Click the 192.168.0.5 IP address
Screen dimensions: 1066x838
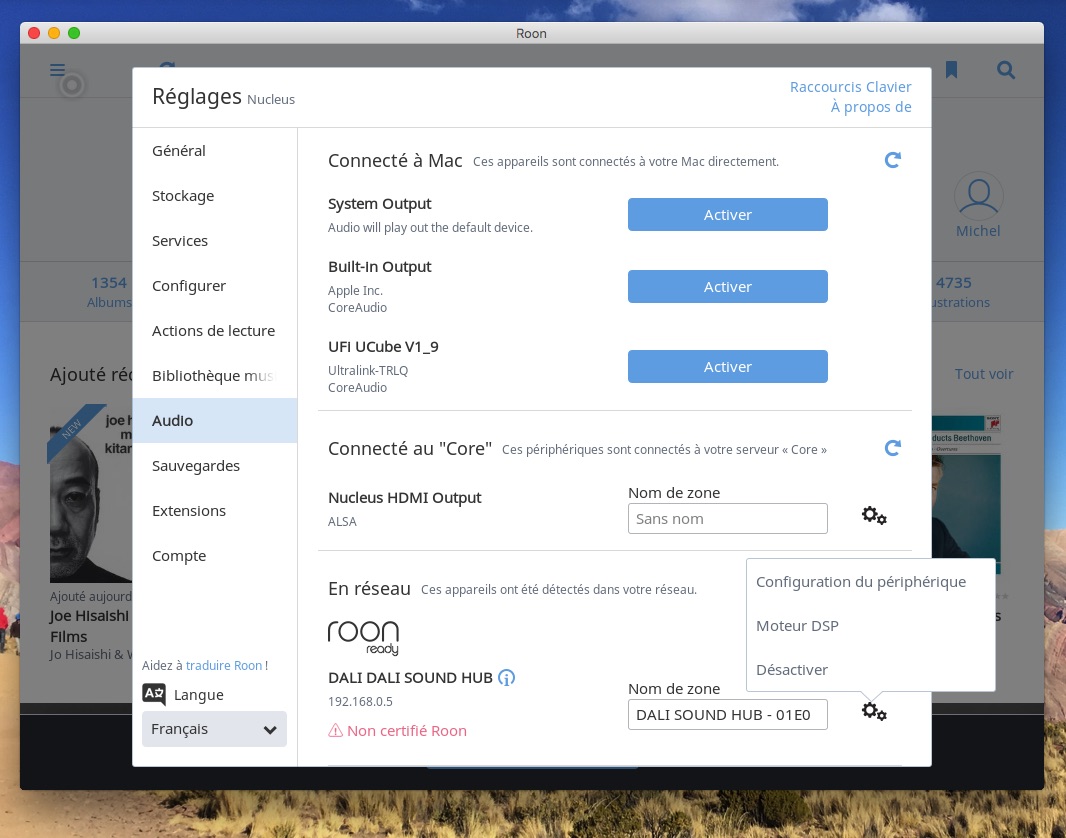pyautogui.click(x=360, y=701)
